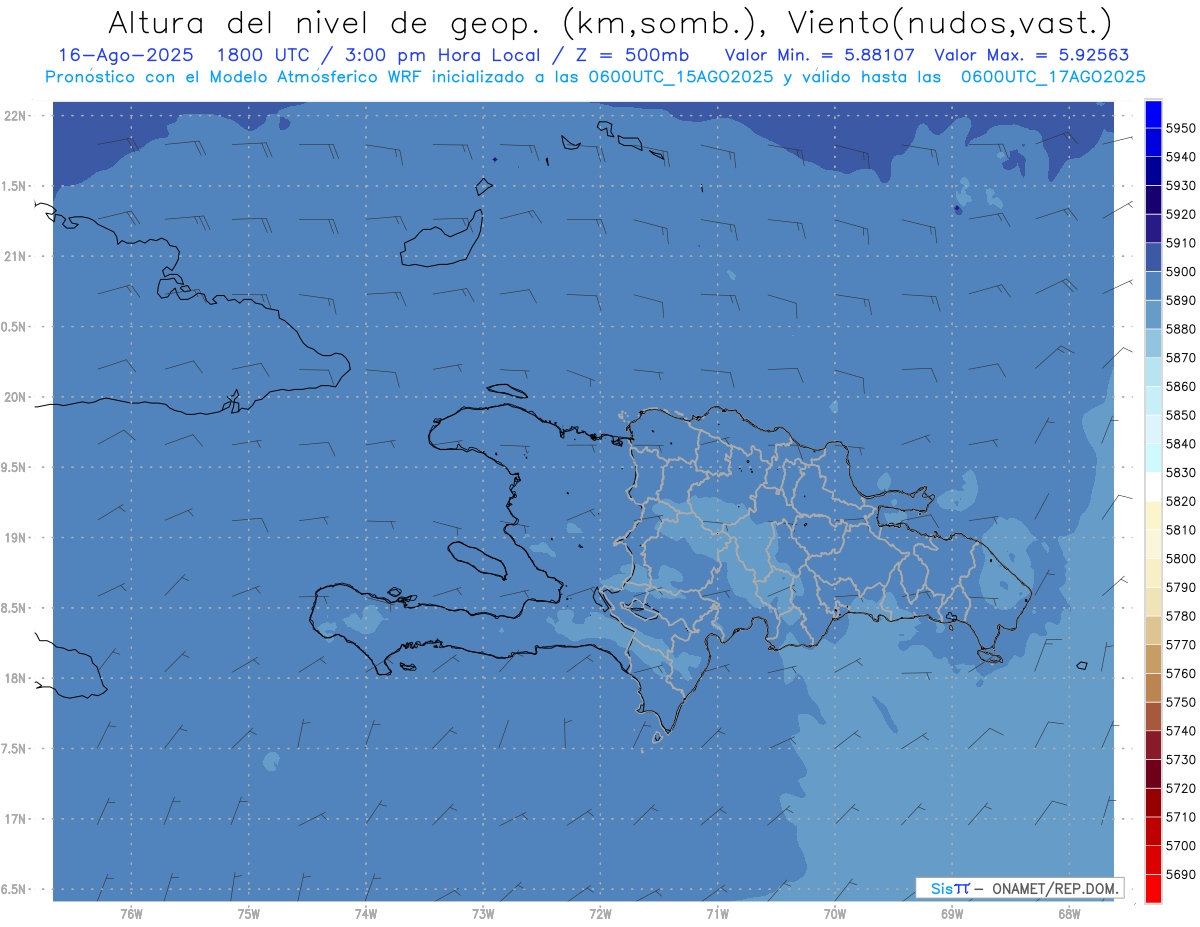The width and height of the screenshot is (1200, 927).
Task: Click the '8.5N' latitude axis label
Action: (14, 609)
